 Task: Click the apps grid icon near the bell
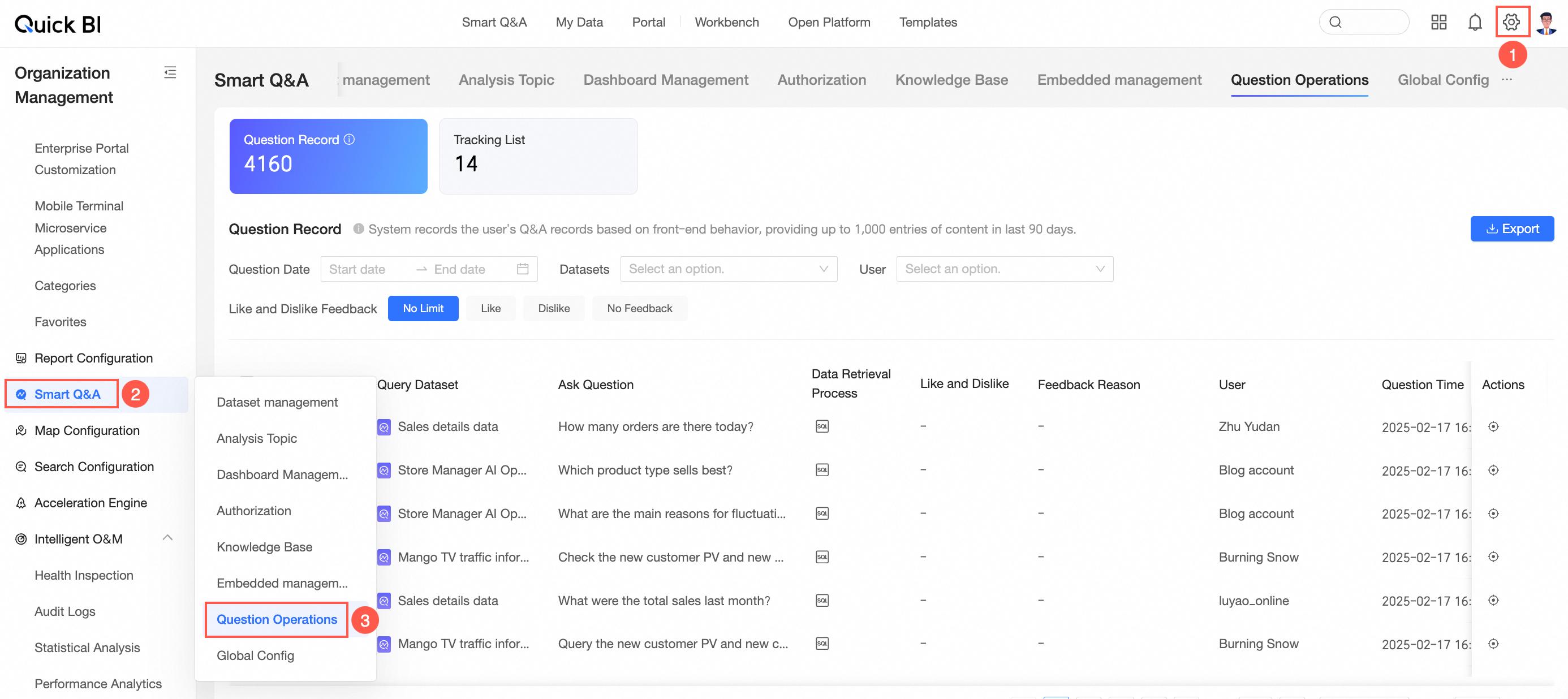1438,22
